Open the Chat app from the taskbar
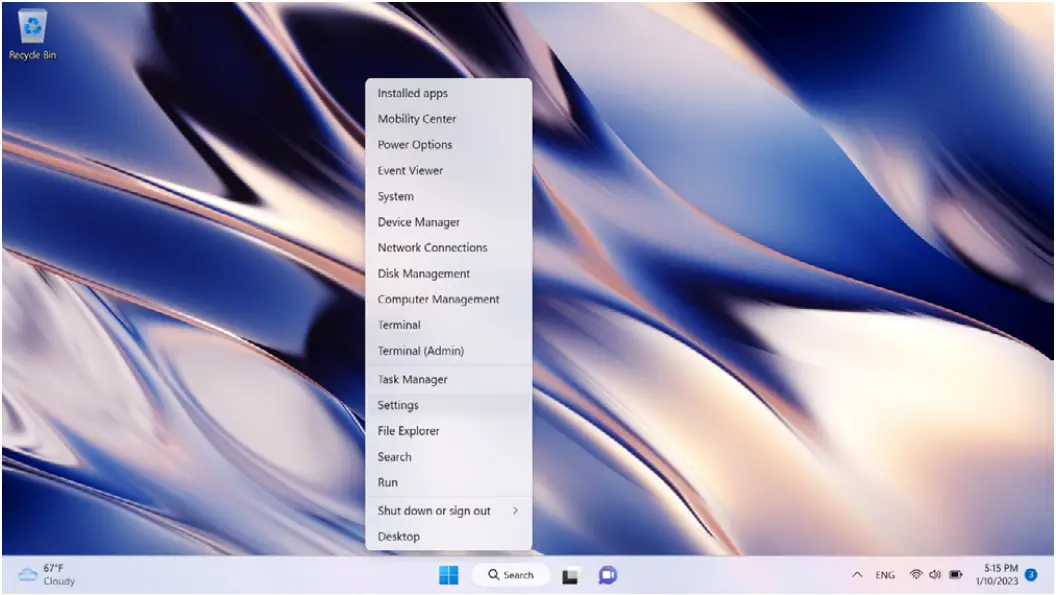This screenshot has width=1056, height=595. click(608, 575)
